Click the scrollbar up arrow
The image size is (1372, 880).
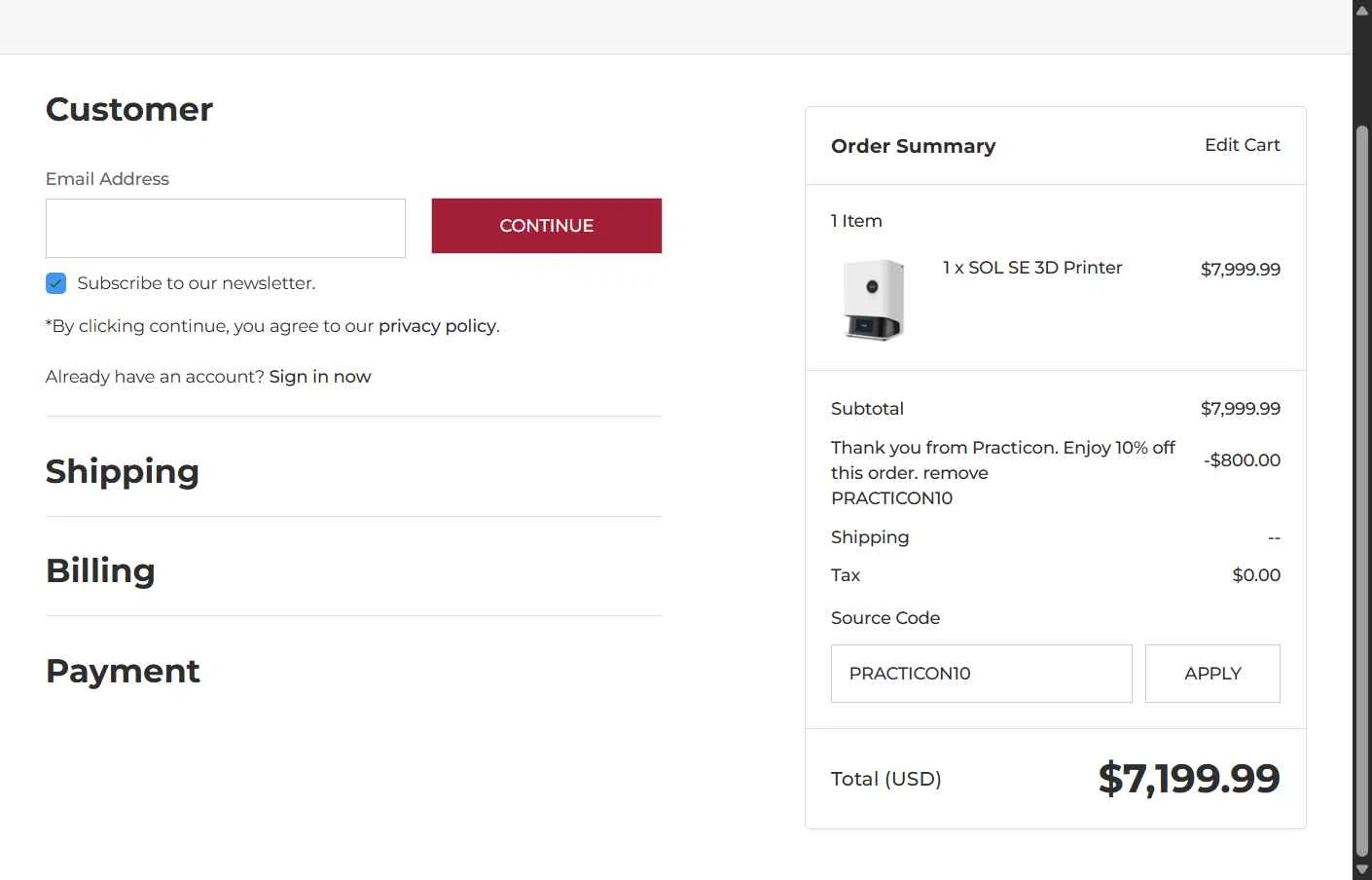click(1362, 10)
